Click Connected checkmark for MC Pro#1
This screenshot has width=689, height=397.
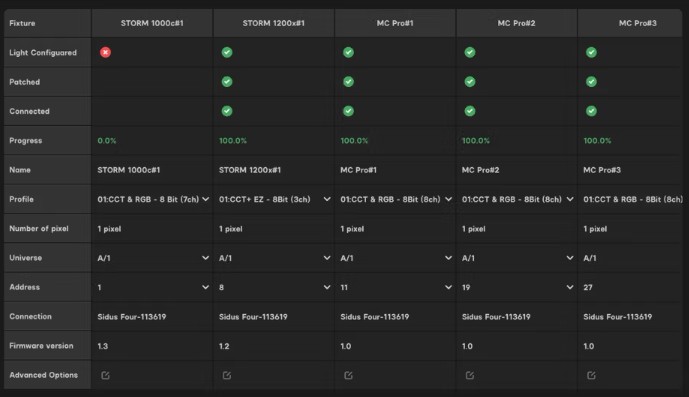coord(348,111)
